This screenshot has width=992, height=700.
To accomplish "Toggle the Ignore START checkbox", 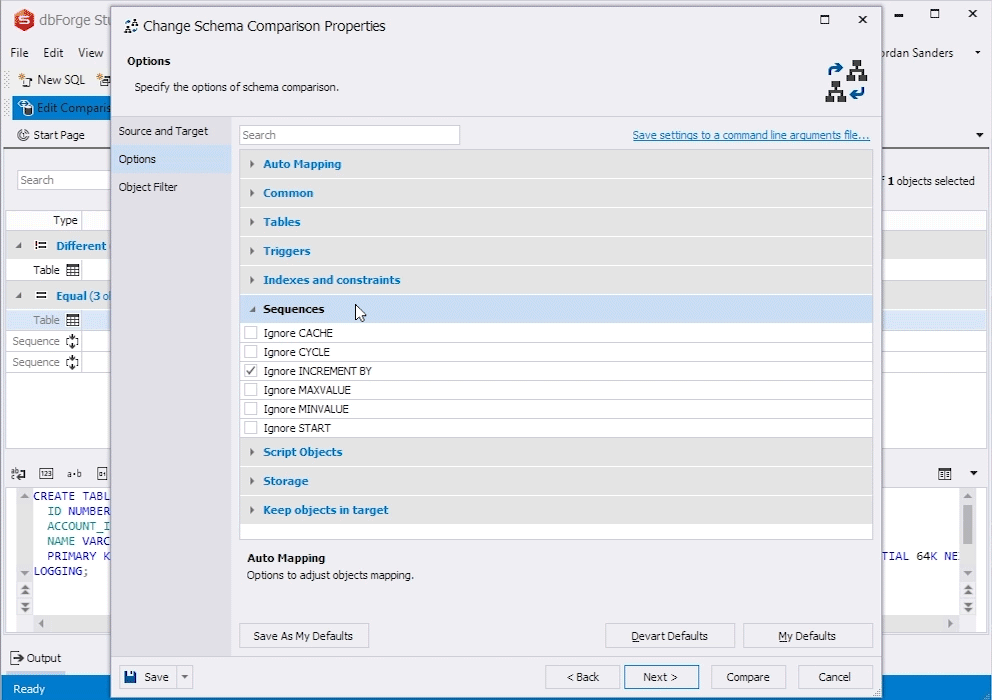I will [x=251, y=428].
